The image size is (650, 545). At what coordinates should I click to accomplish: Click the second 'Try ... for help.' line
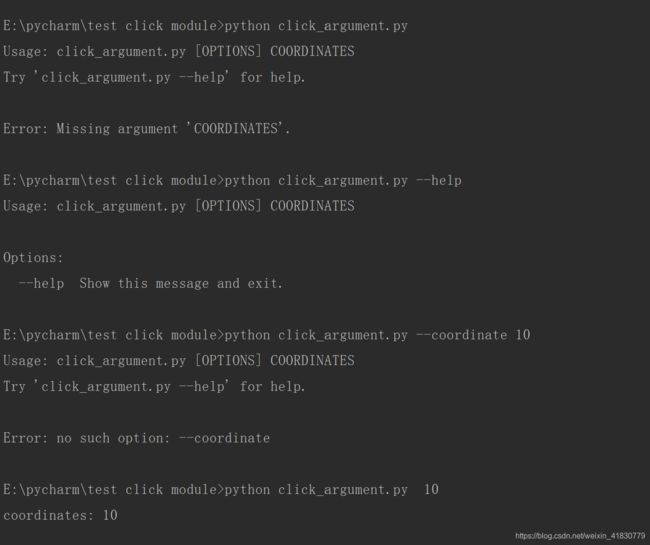point(154,387)
